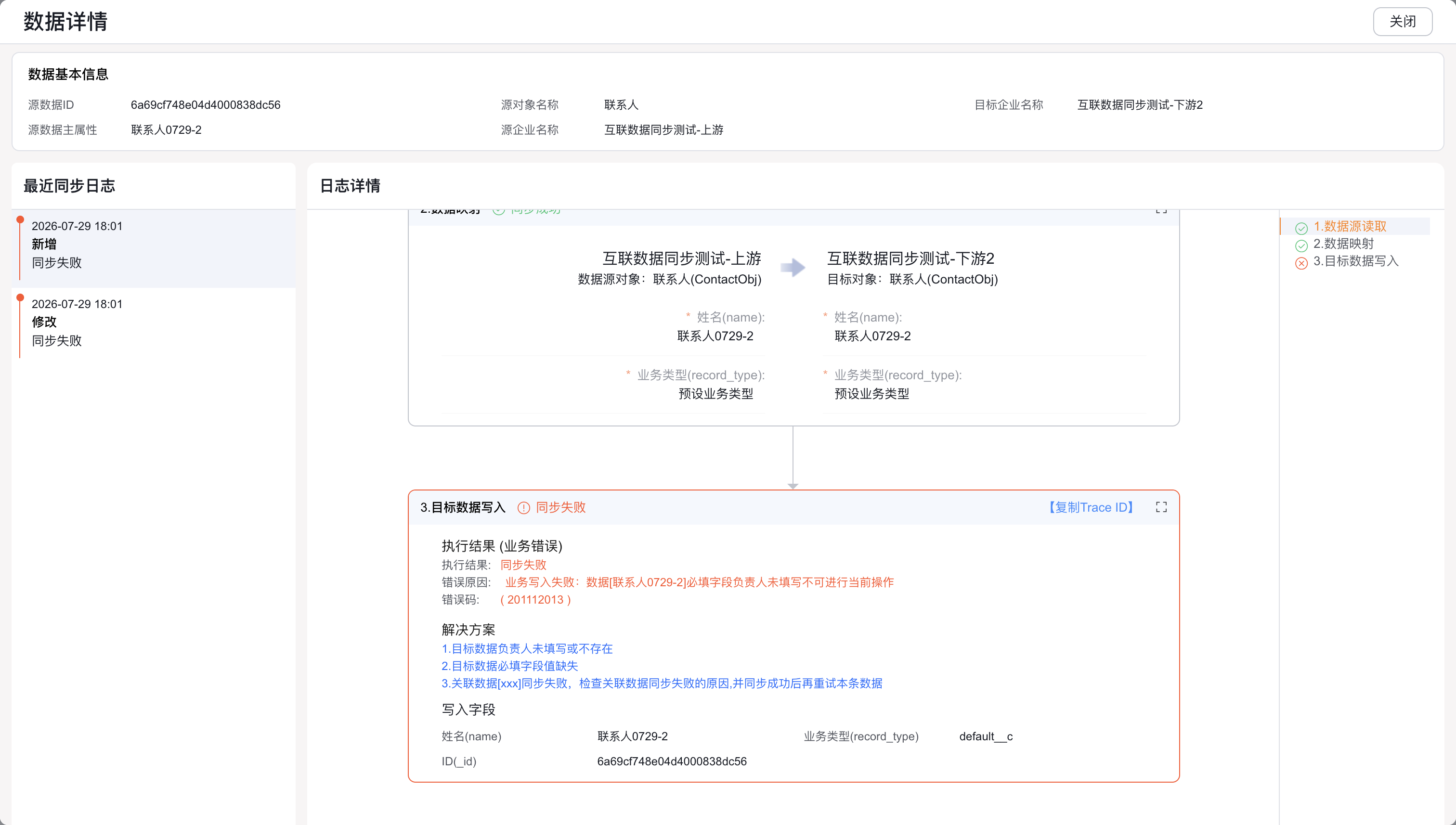Click the green check icon beside 2.数据映射
The width and height of the screenshot is (1456, 825).
[1301, 245]
